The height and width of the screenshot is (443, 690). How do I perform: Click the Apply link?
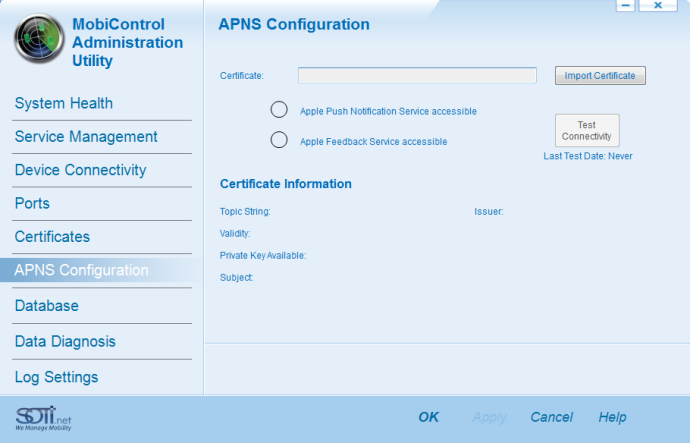tap(490, 417)
